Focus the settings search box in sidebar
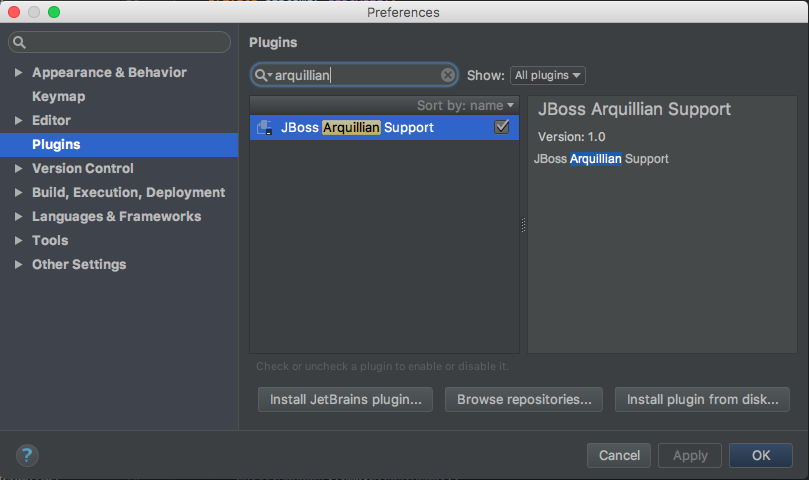The height and width of the screenshot is (480, 809). [119, 42]
